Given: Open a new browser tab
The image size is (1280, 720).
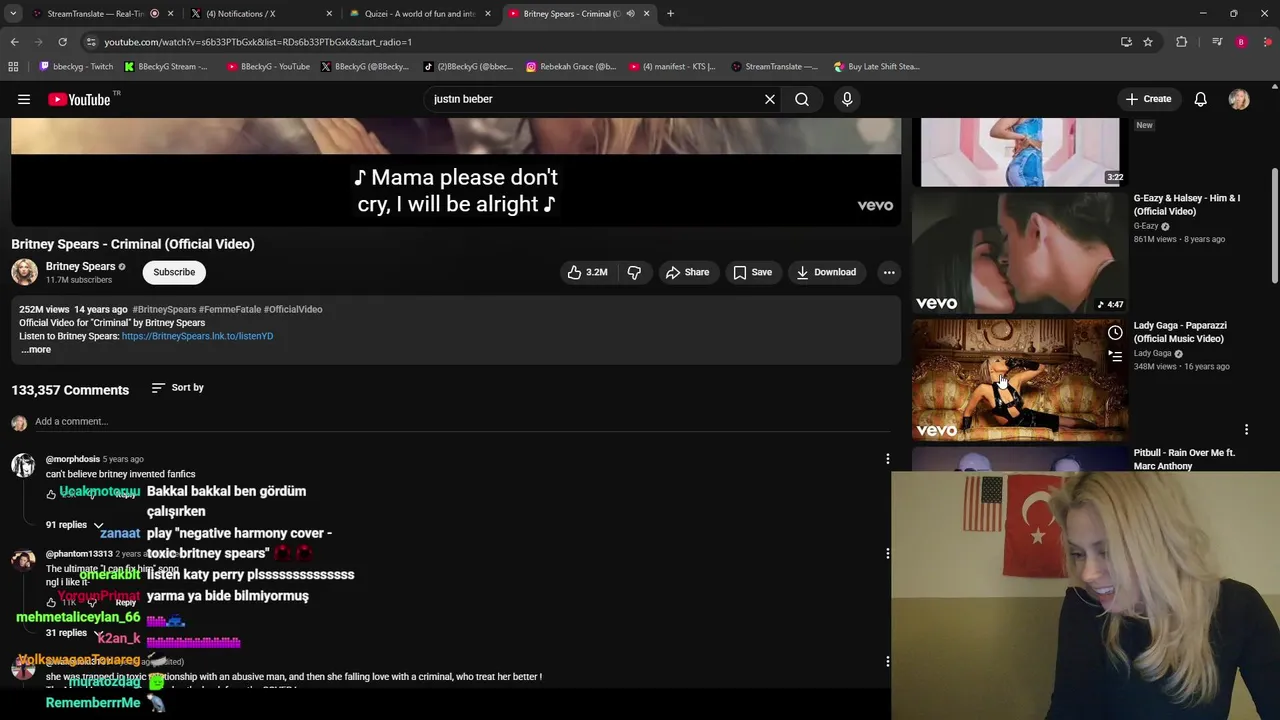Looking at the screenshot, I should tap(670, 14).
